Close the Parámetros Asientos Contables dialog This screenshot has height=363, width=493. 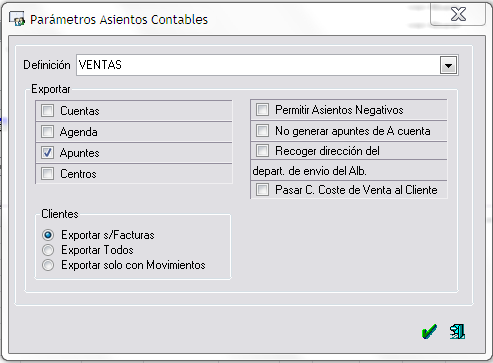click(x=458, y=14)
